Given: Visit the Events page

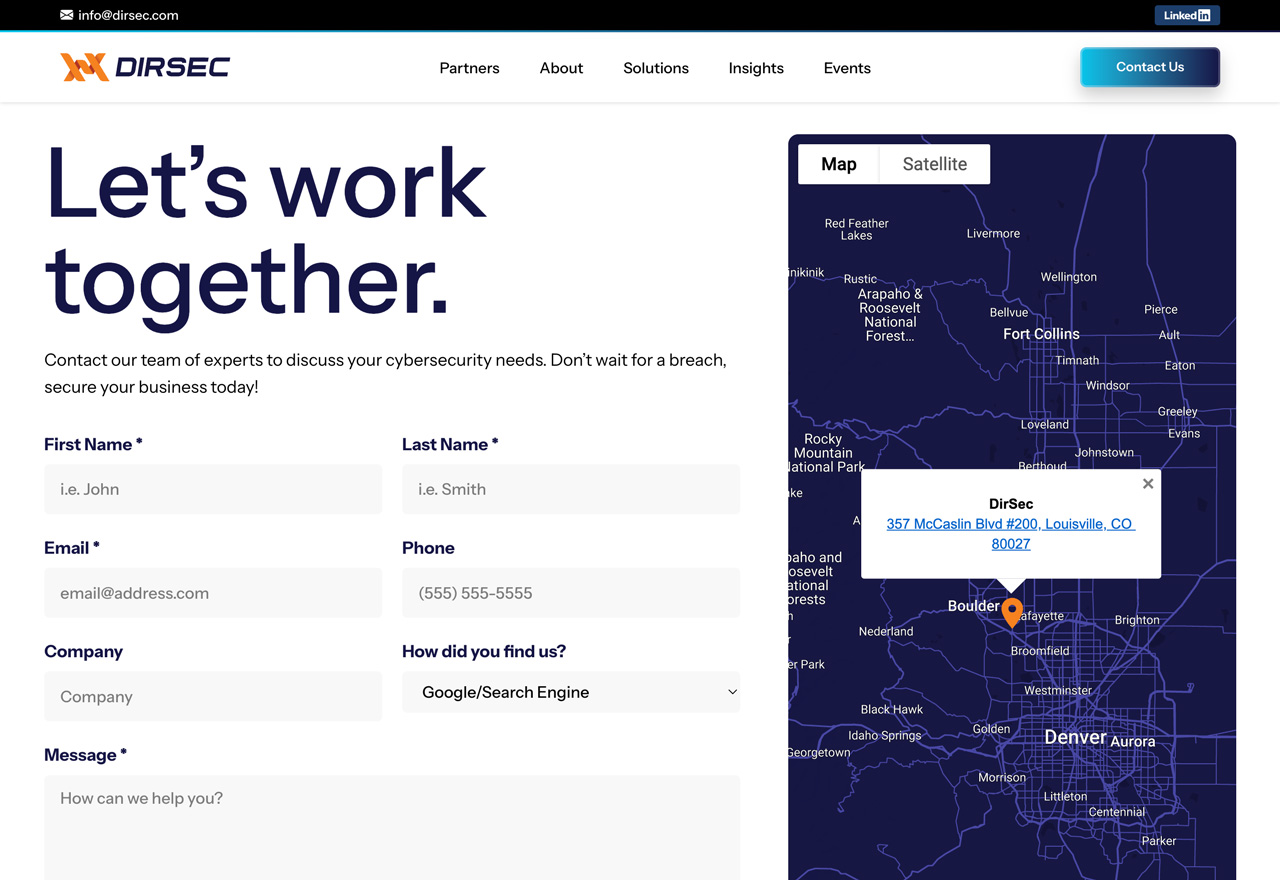Looking at the screenshot, I should click(847, 68).
